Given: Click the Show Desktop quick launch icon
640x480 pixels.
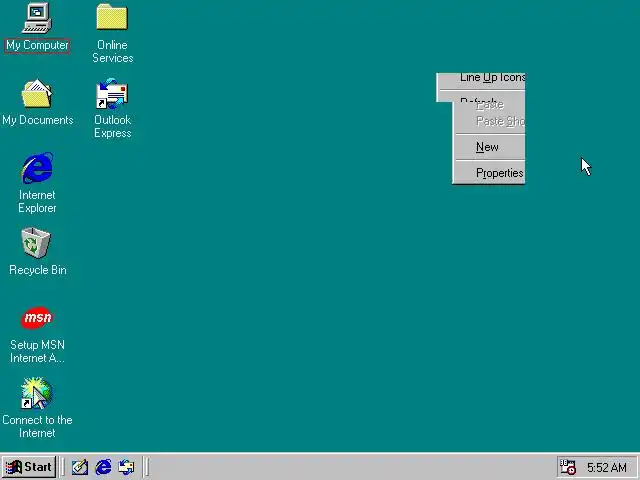Looking at the screenshot, I should [x=80, y=467].
